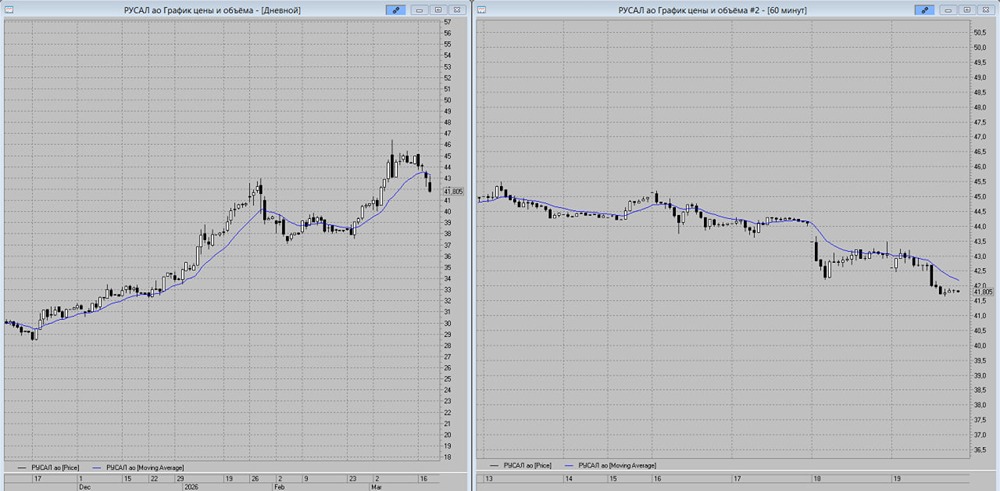This screenshot has height=491, width=1000.
Task: Click 'РУСАЛ ао [Moving Average]' legend in daily chart
Action: [x=147, y=467]
